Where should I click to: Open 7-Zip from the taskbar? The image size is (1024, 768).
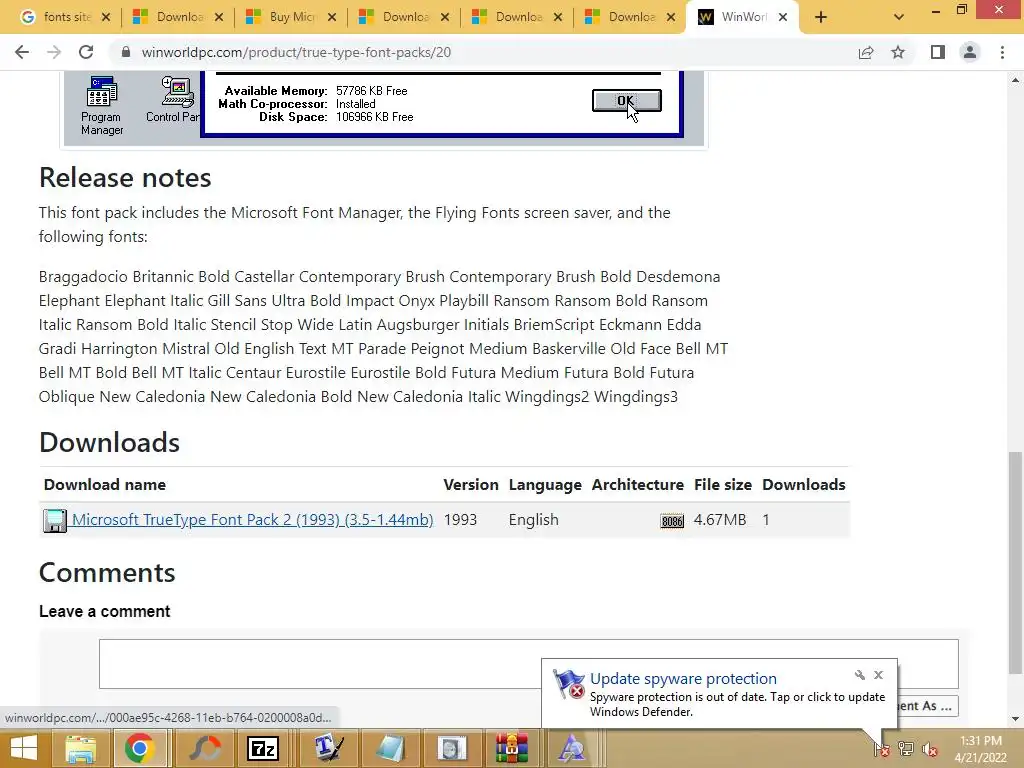(263, 748)
